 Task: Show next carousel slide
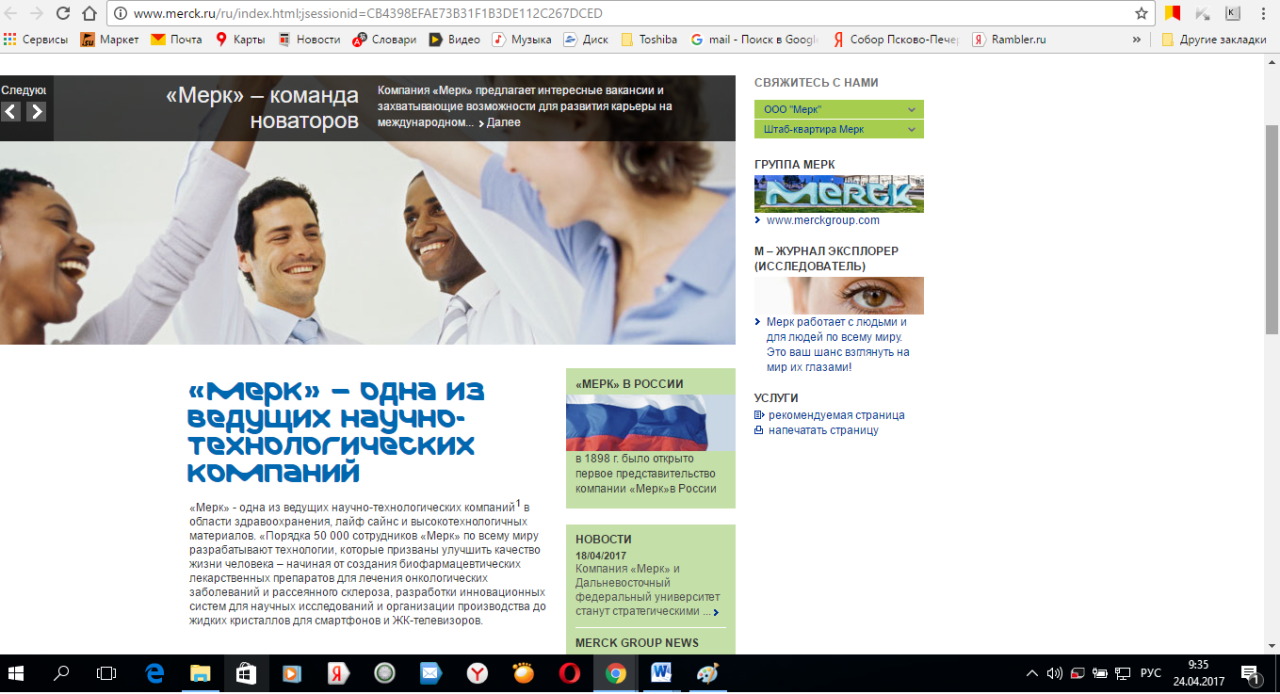(x=37, y=111)
